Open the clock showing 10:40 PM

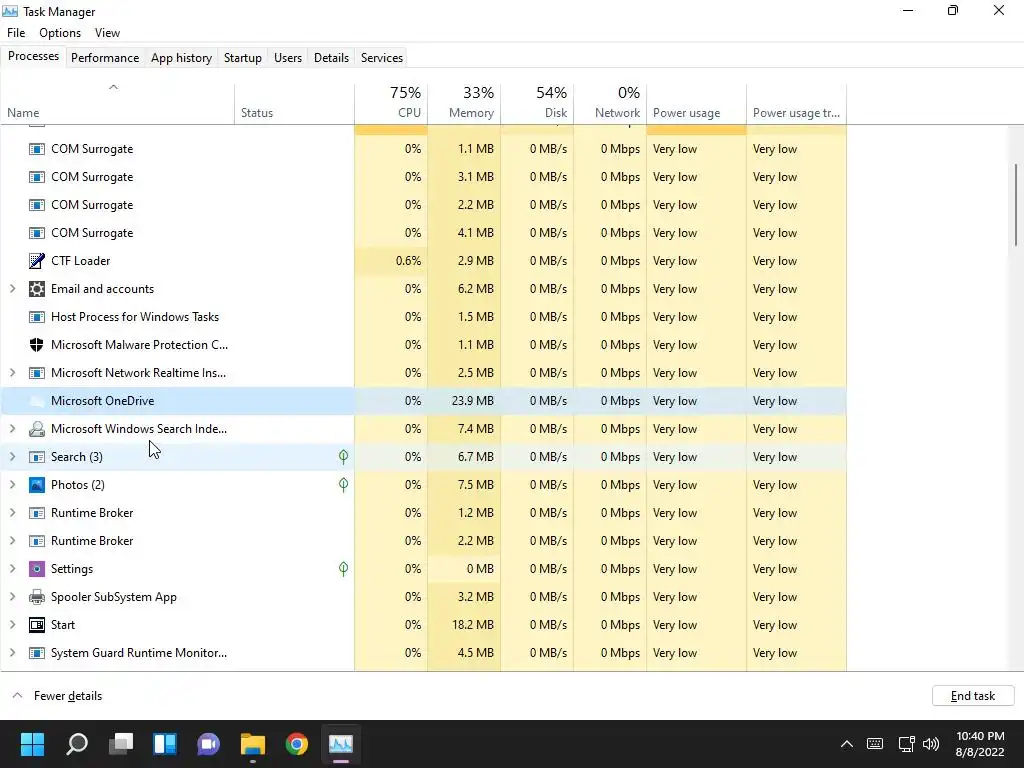click(980, 744)
